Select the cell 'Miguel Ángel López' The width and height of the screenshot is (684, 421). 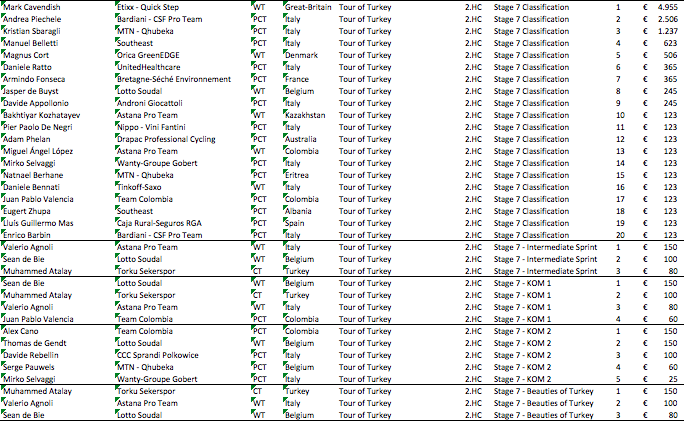click(38, 151)
